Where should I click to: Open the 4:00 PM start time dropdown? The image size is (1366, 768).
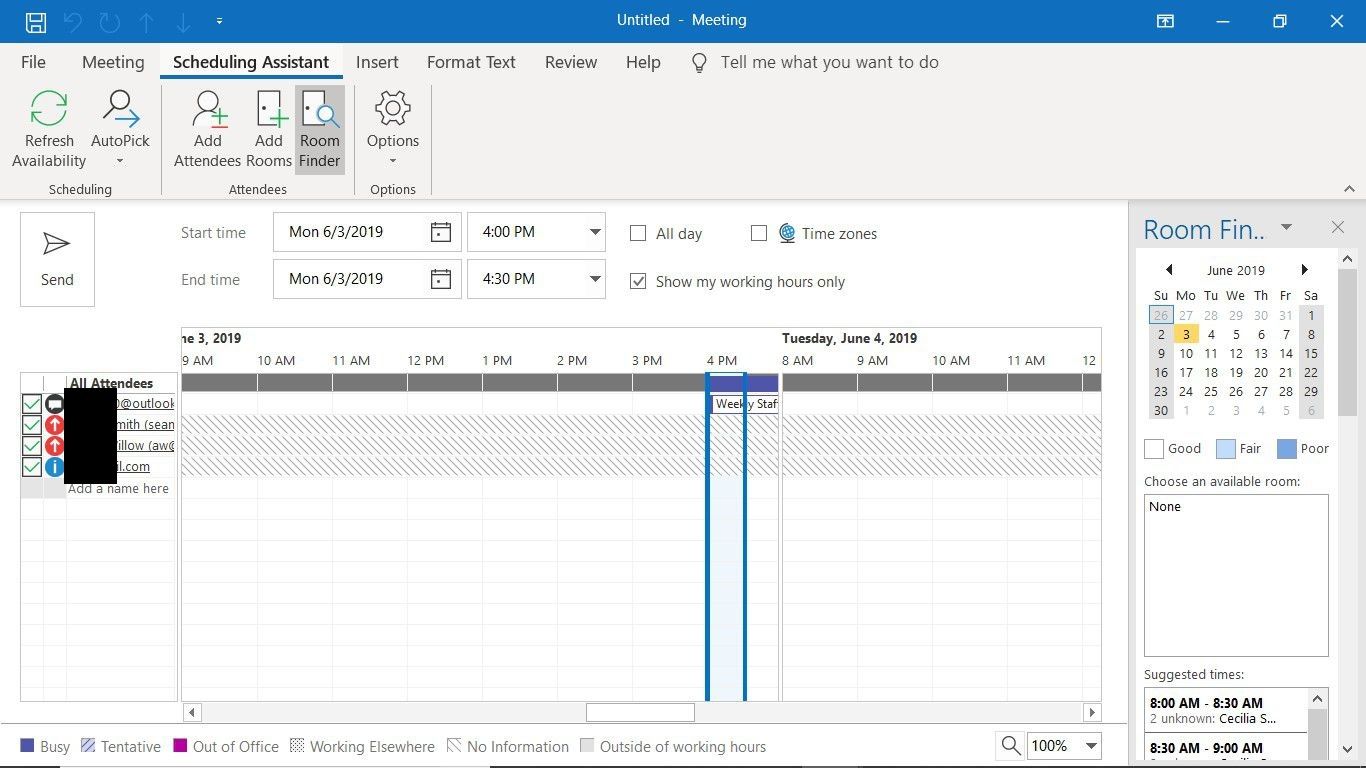595,232
